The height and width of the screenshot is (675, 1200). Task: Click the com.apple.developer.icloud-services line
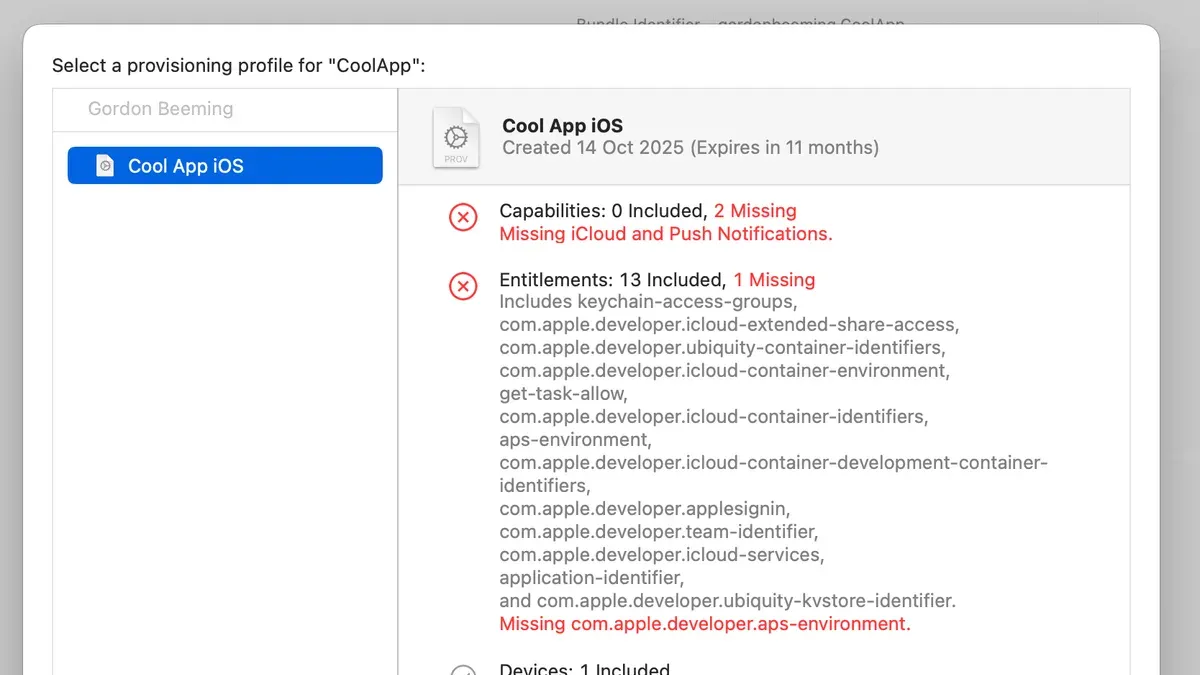662,555
